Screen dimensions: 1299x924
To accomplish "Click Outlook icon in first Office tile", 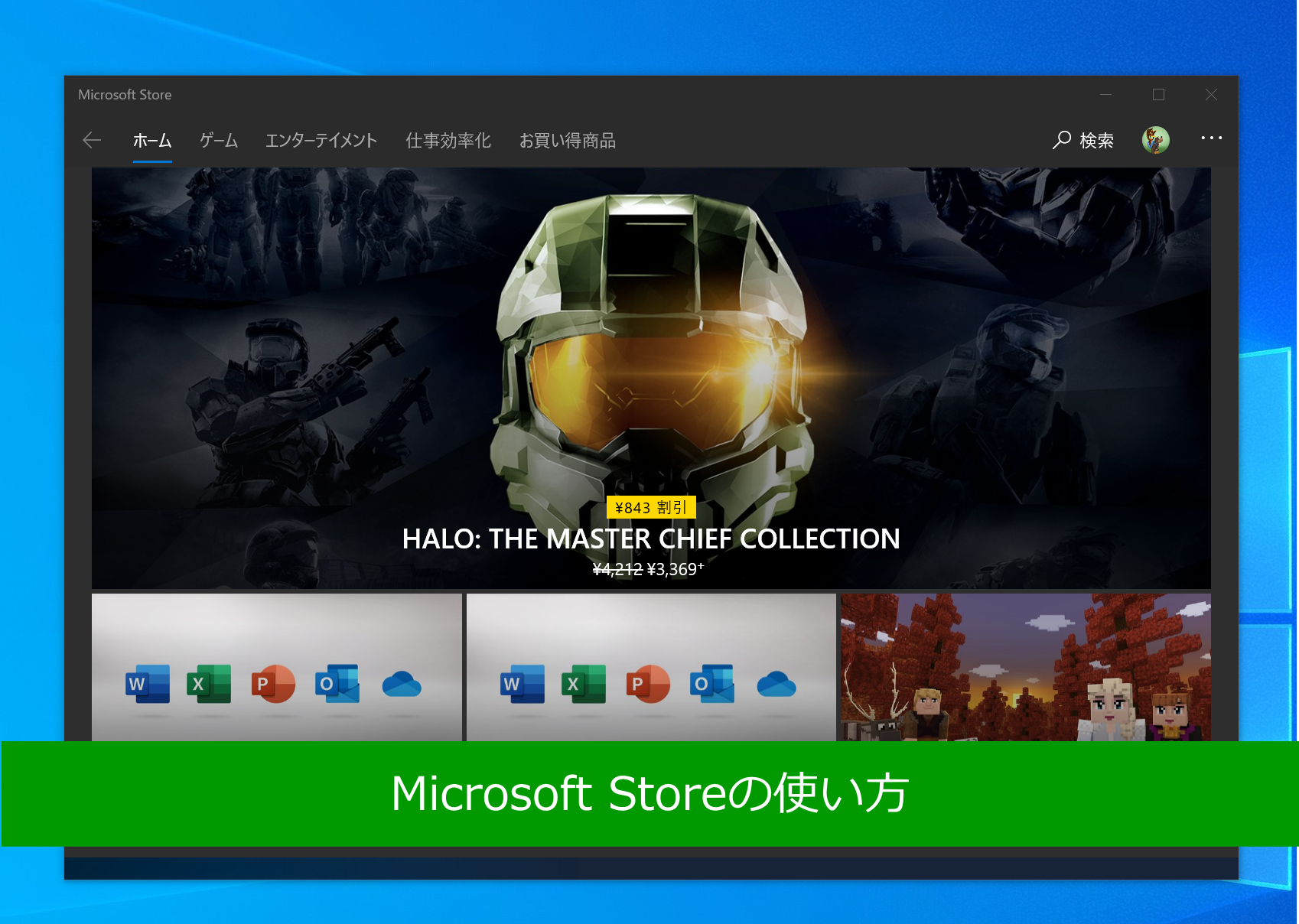I will [x=337, y=684].
